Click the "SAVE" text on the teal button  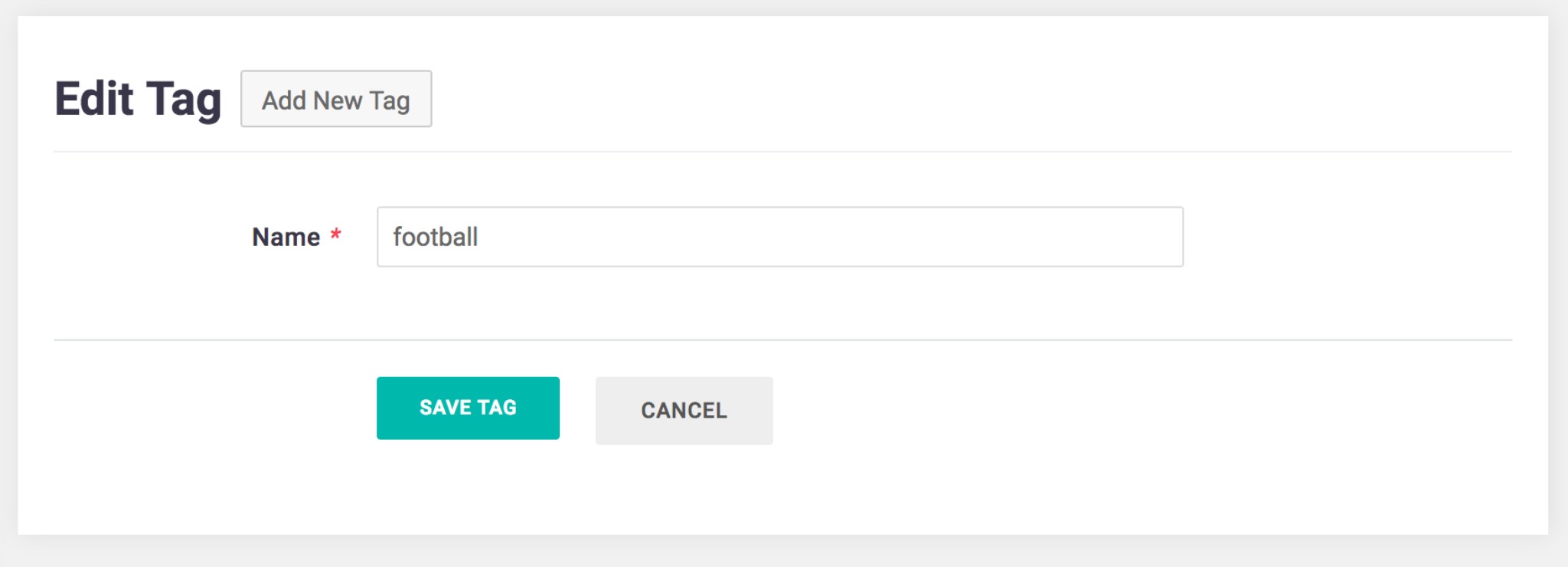click(x=445, y=408)
